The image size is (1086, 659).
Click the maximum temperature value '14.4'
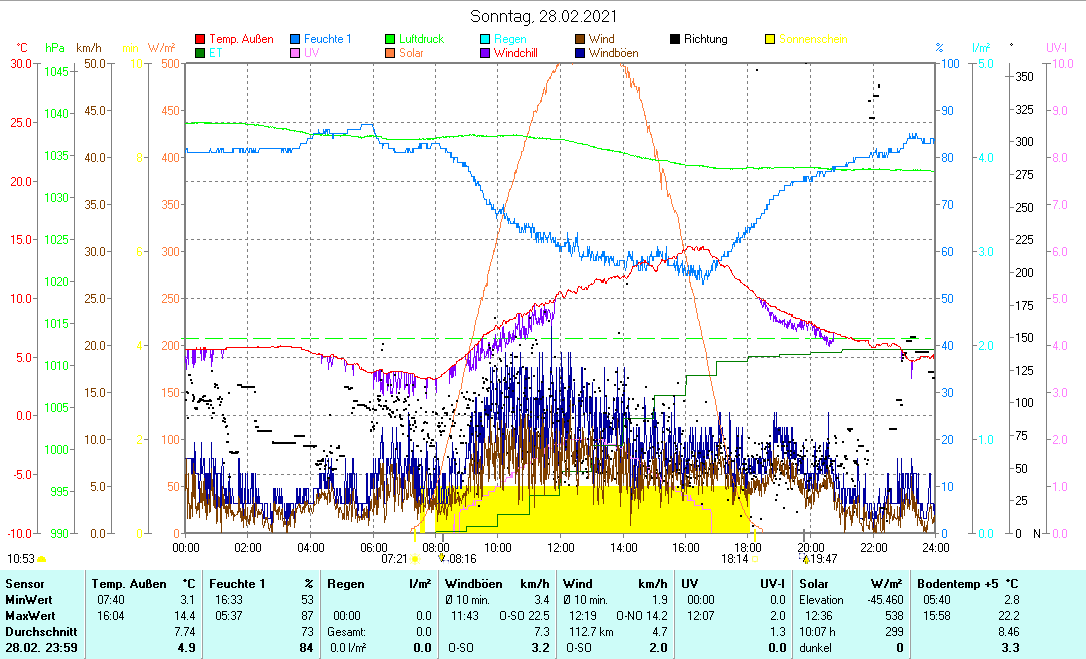pos(185,616)
